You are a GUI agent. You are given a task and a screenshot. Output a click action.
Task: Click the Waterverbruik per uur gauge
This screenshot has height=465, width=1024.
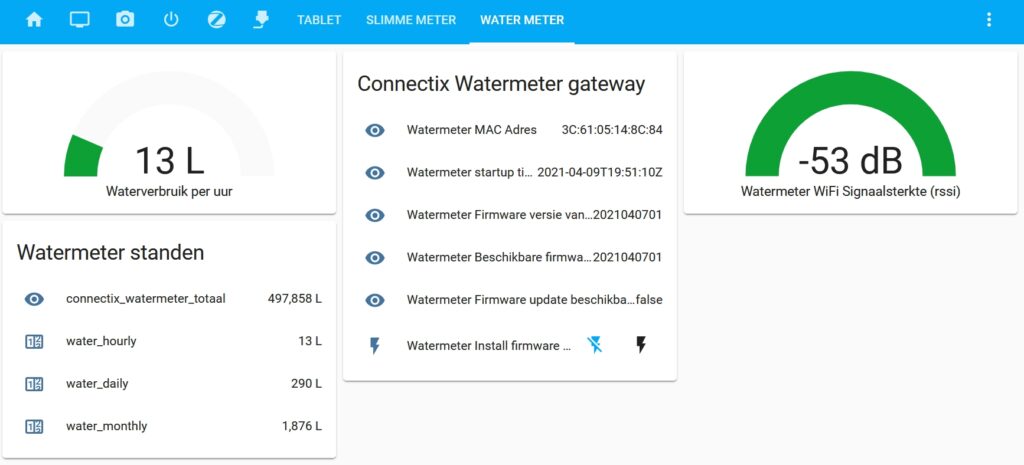[169, 133]
